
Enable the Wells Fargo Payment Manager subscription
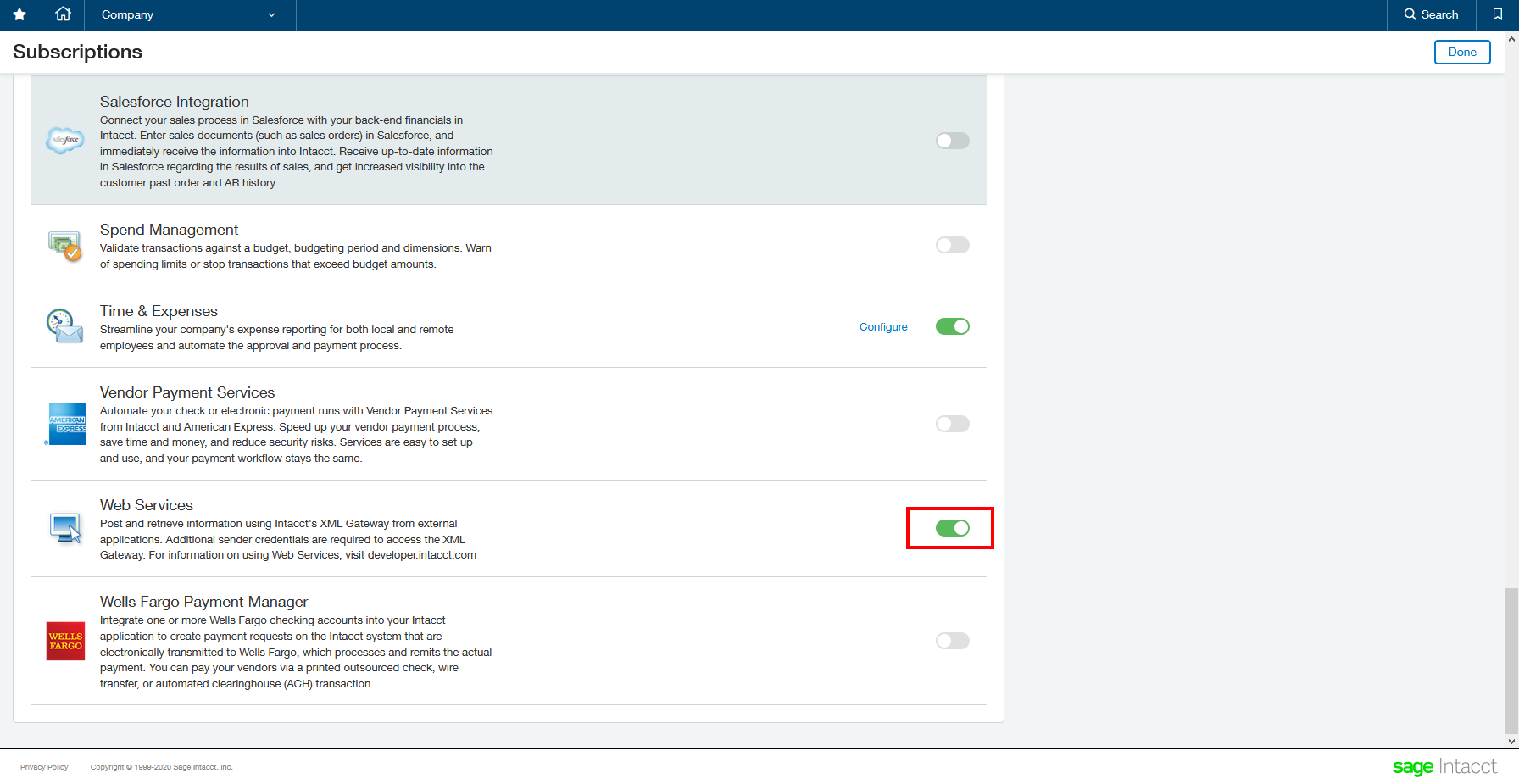(952, 641)
